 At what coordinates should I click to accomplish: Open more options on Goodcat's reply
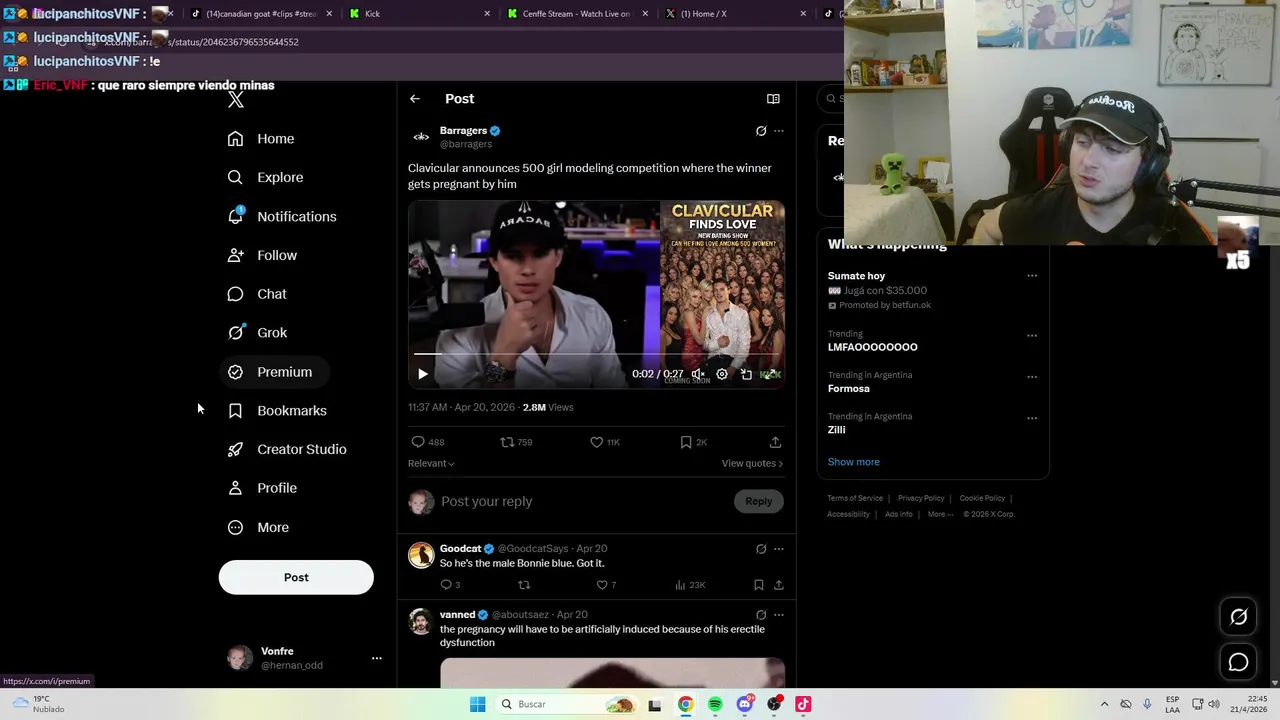pos(779,549)
